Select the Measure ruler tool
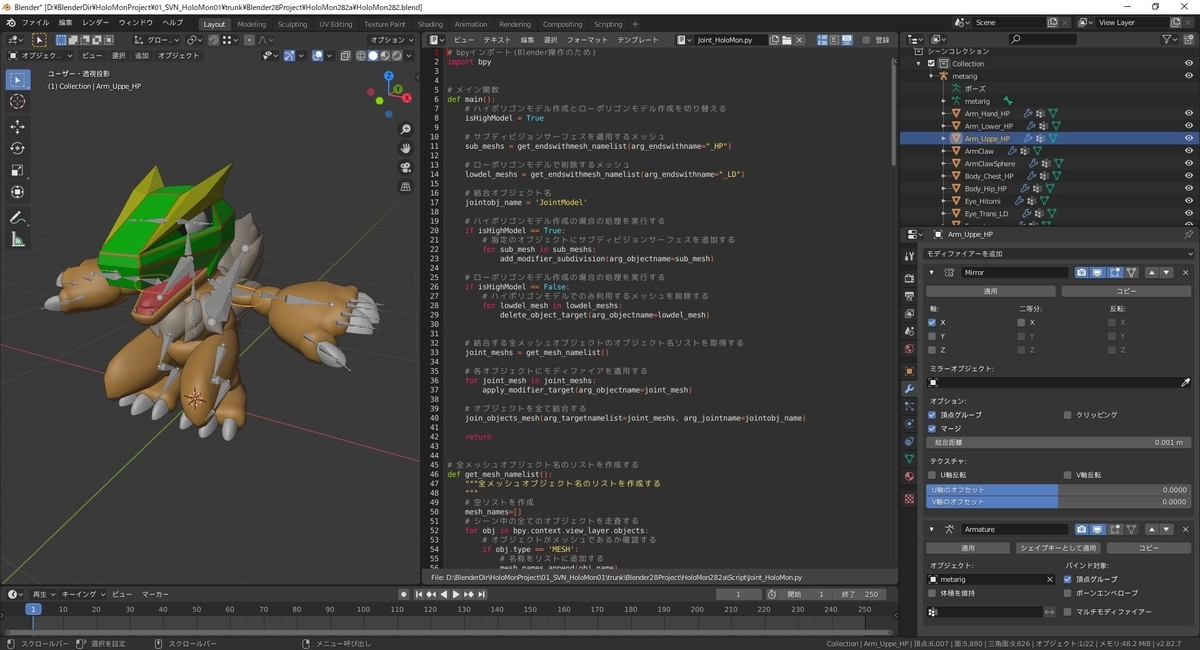This screenshot has width=1200, height=650. pyautogui.click(x=18, y=240)
